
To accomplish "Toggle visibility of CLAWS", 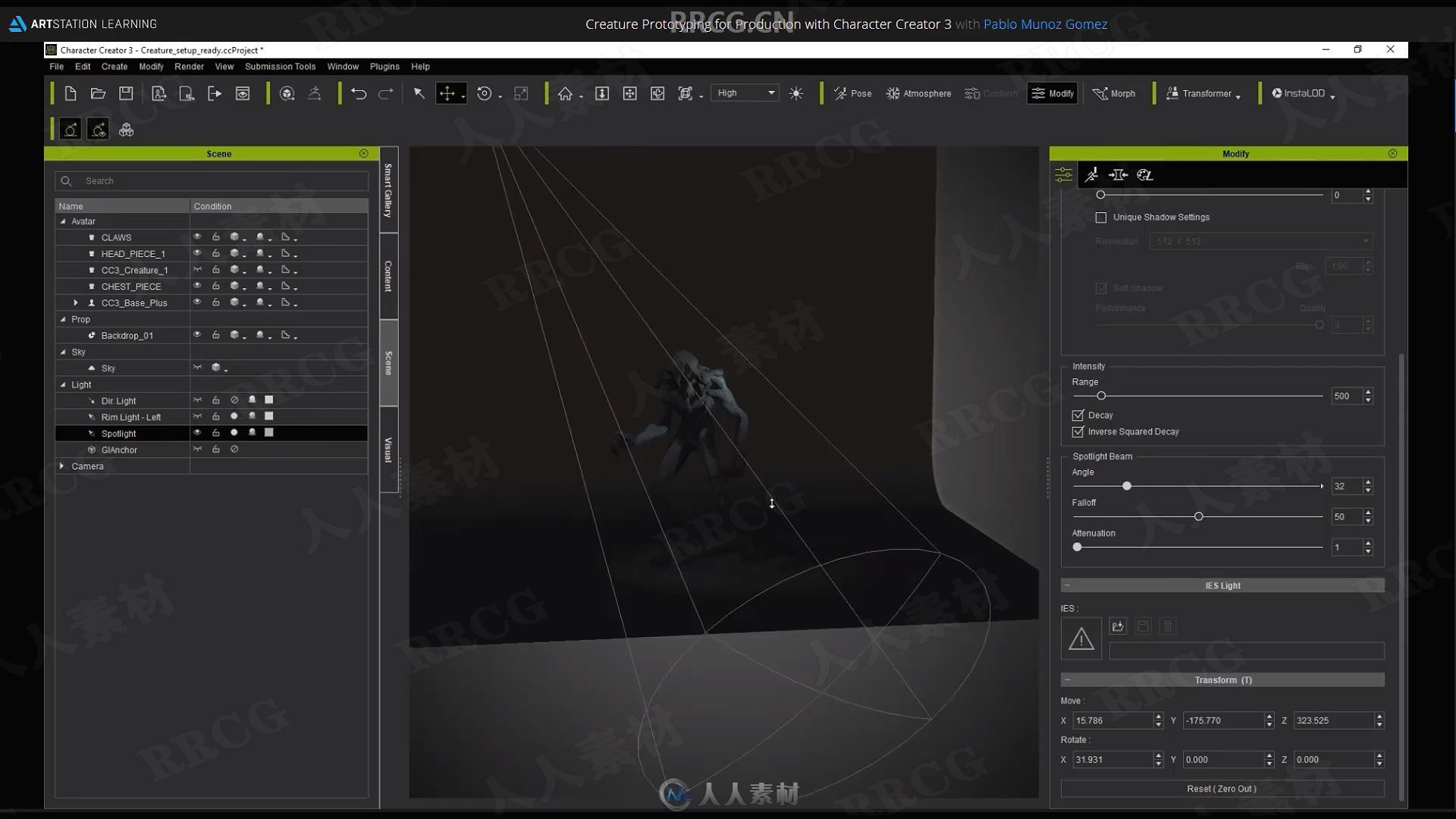I will pos(197,237).
